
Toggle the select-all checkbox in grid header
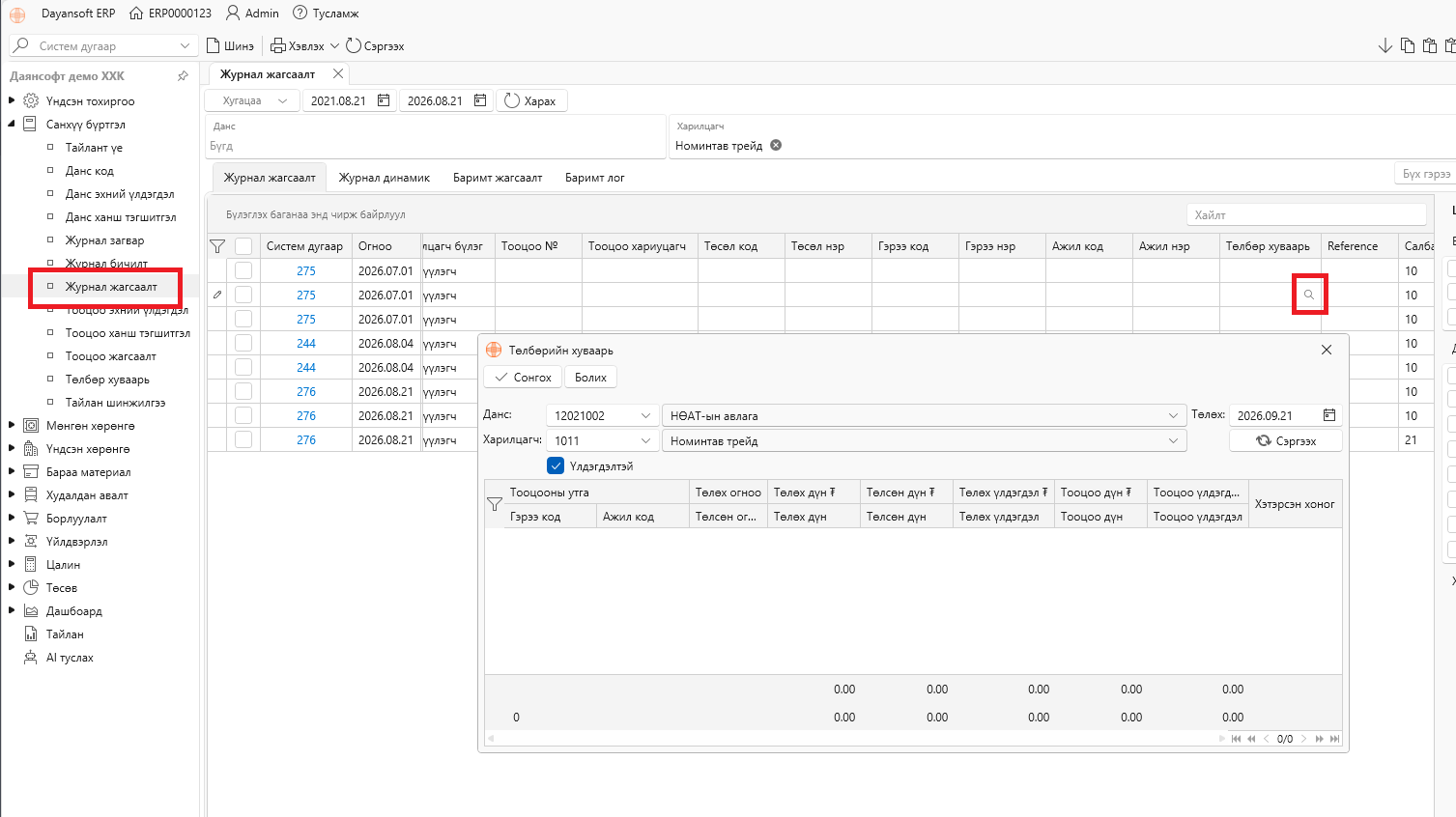[243, 246]
